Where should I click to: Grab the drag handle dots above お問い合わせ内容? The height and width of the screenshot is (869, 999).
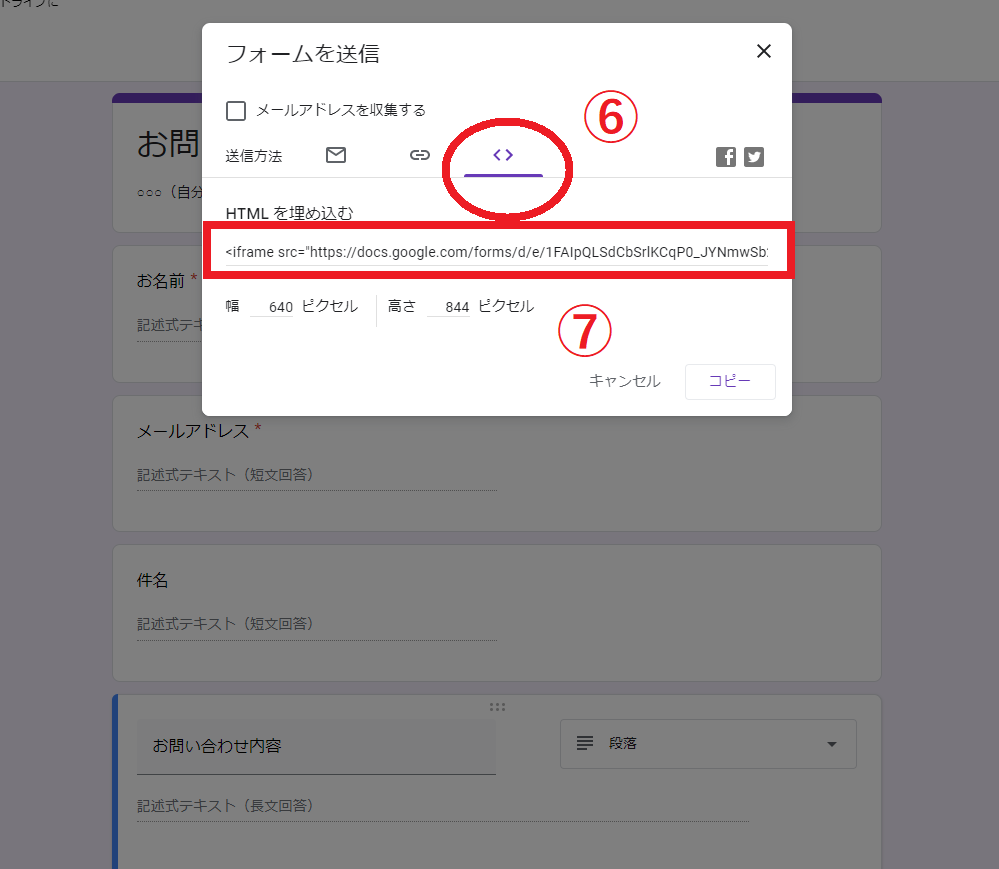pos(497,707)
